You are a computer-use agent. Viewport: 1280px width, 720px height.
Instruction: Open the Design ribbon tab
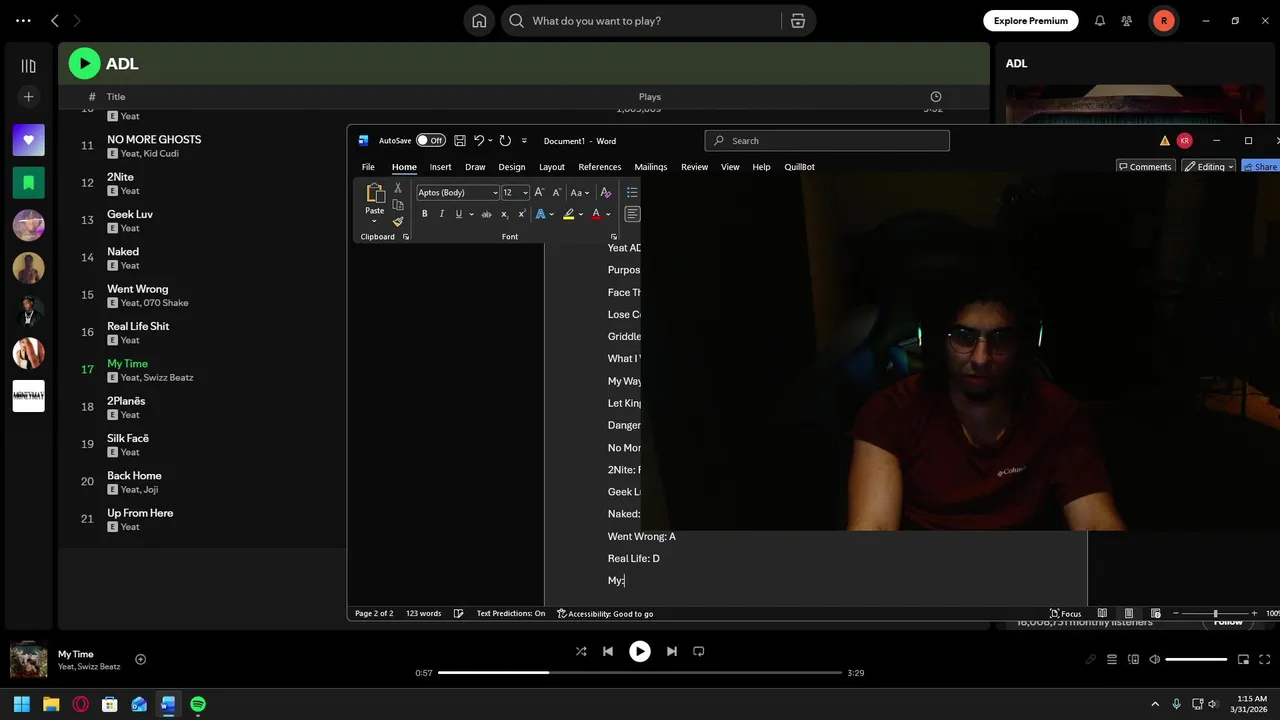pos(512,167)
